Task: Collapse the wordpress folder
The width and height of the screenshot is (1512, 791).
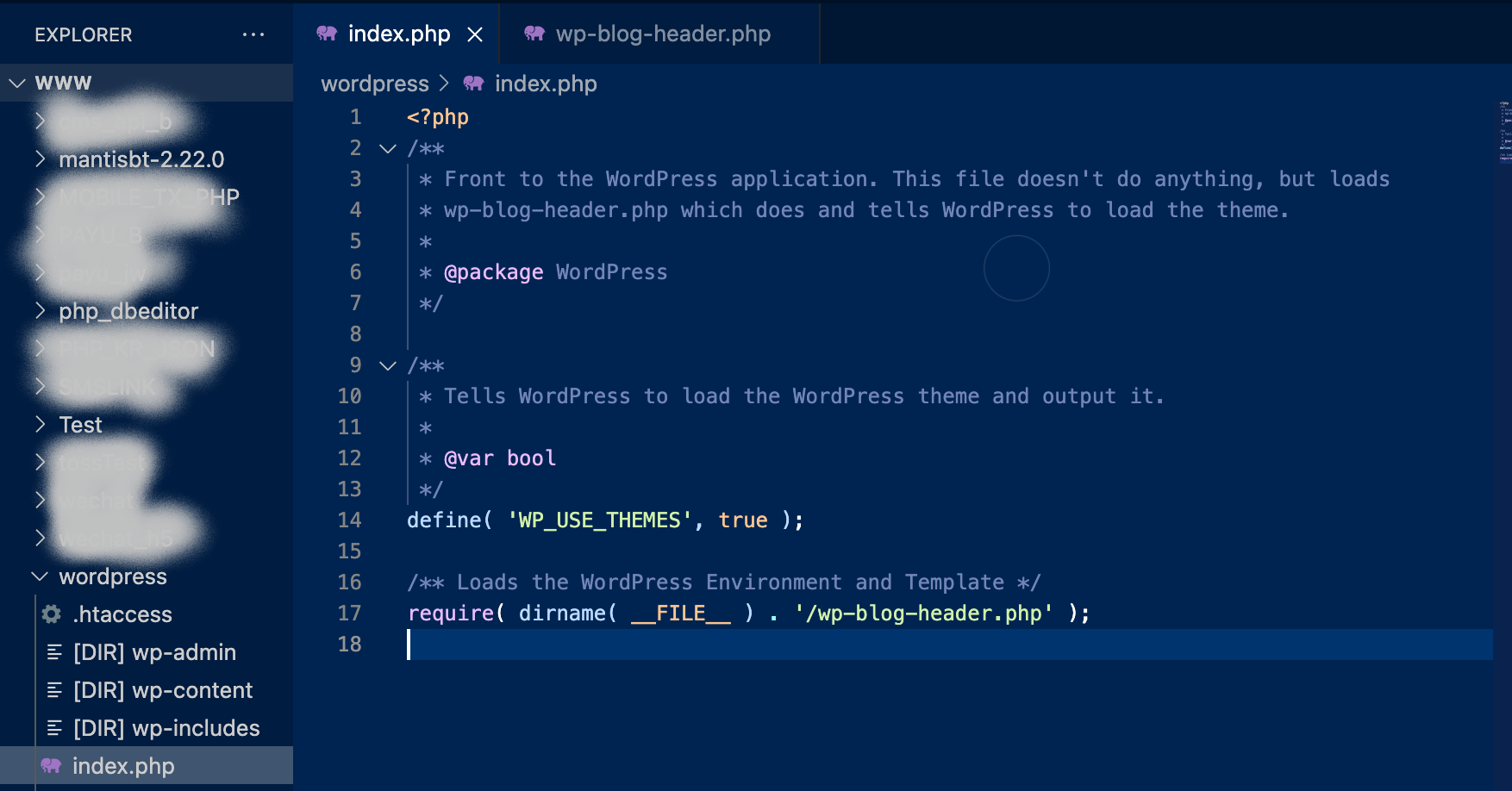Action: 40,576
